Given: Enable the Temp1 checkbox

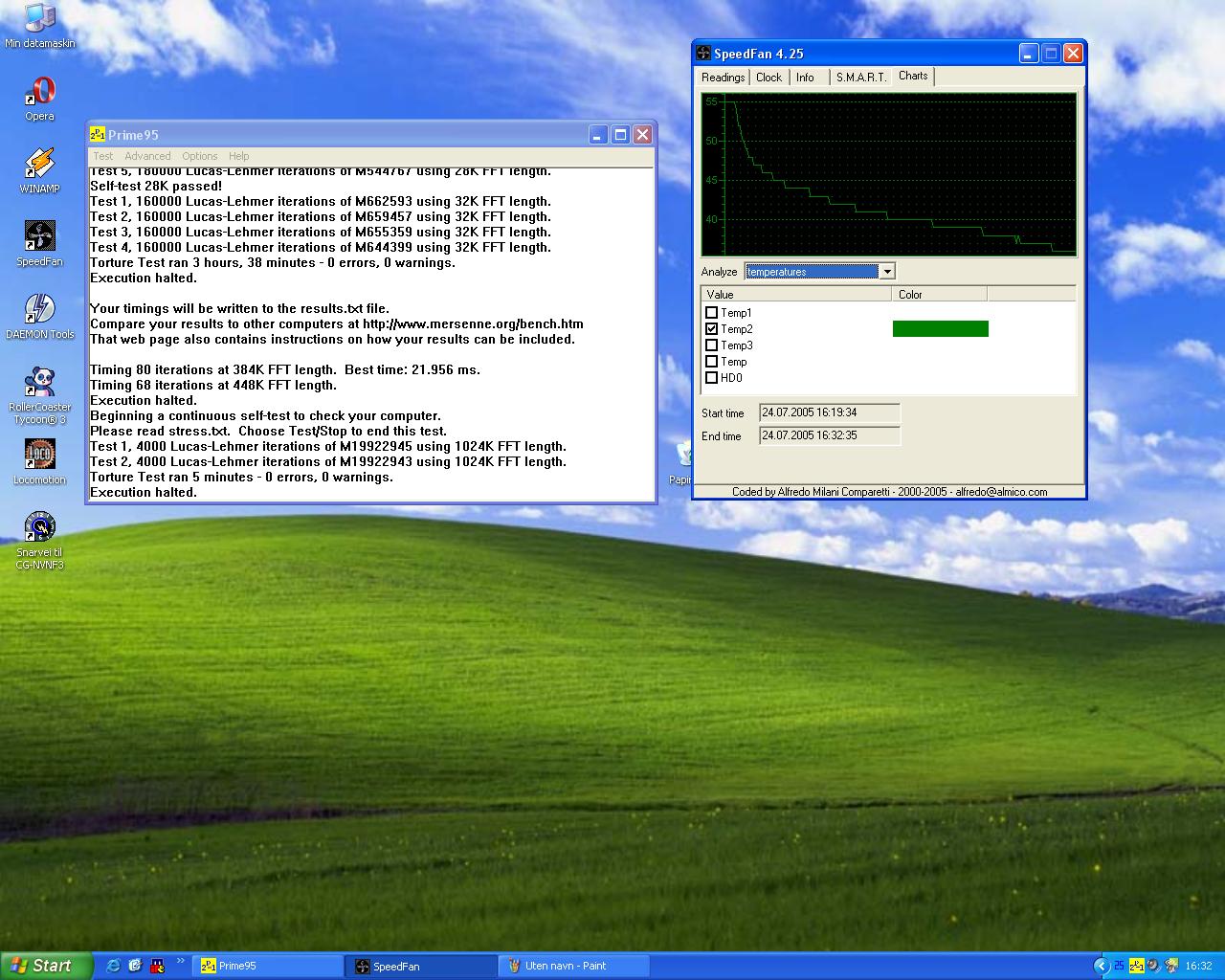Looking at the screenshot, I should [x=711, y=312].
